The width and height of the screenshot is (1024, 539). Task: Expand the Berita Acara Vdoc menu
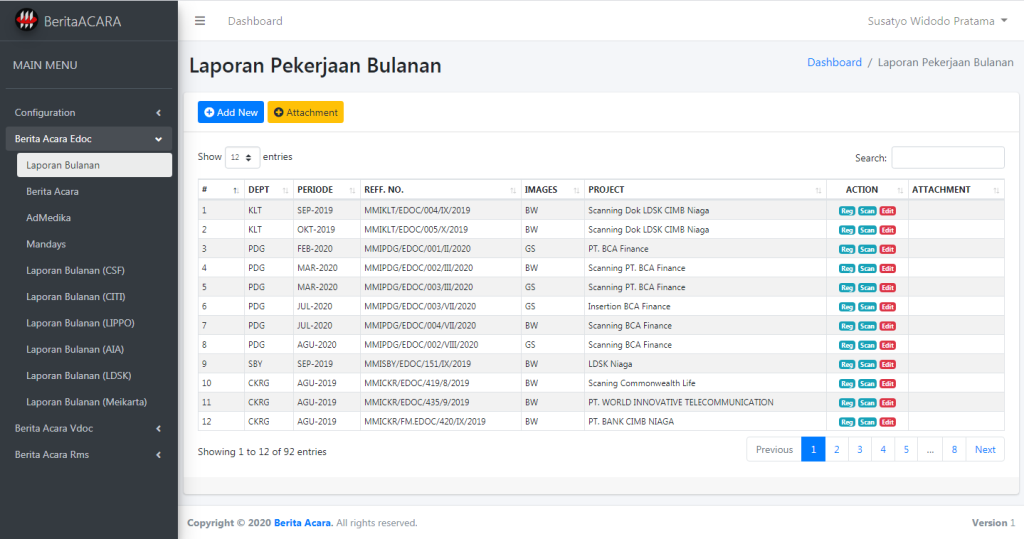(88, 428)
